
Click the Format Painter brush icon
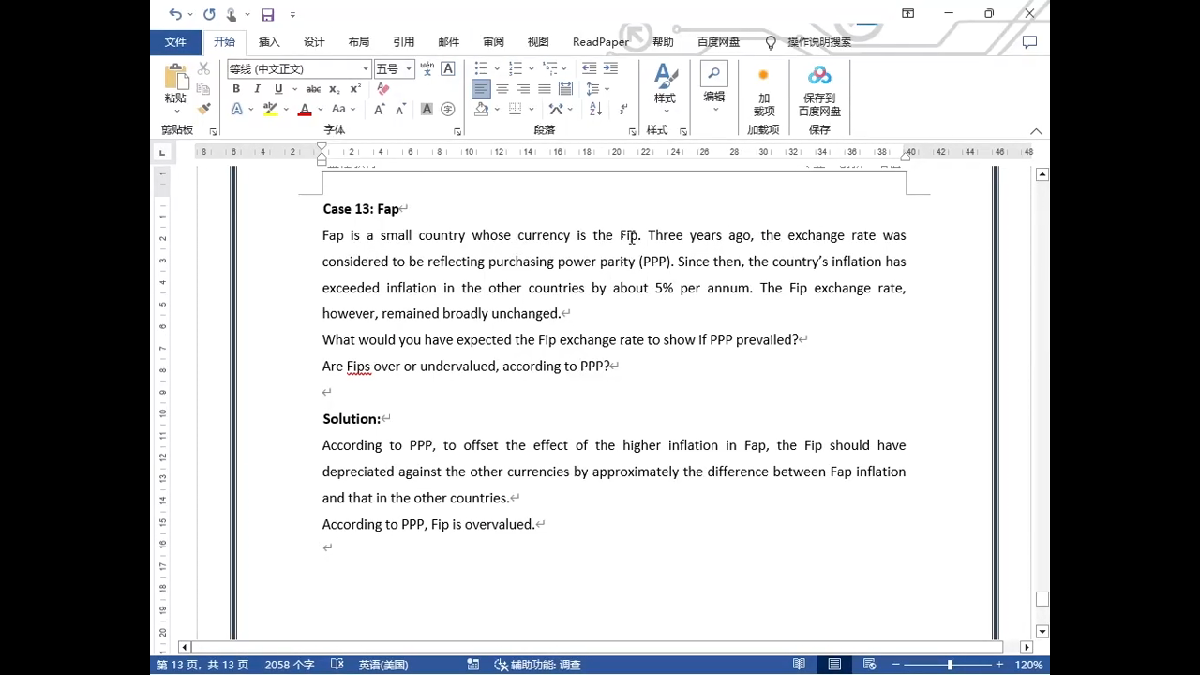204,108
